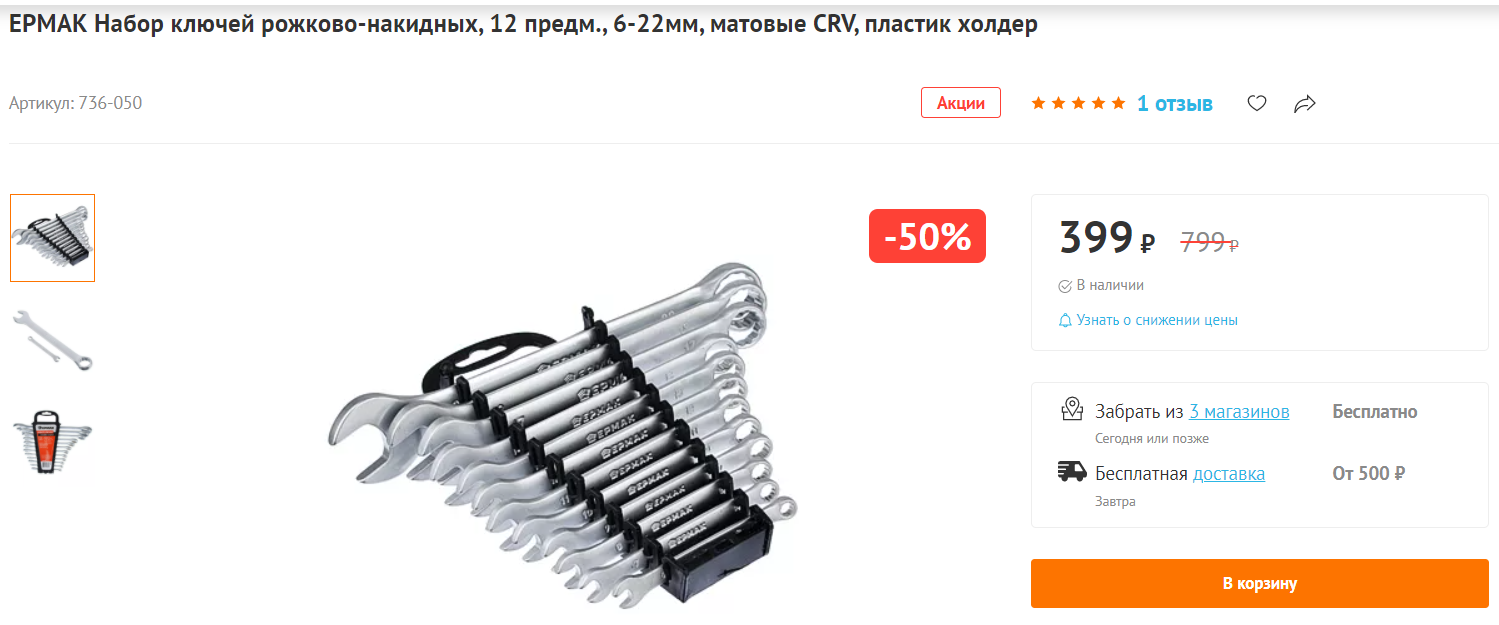Click the crossed-out 799 ₽ old price
Screen dimensions: 1499x625
[x=1210, y=242]
